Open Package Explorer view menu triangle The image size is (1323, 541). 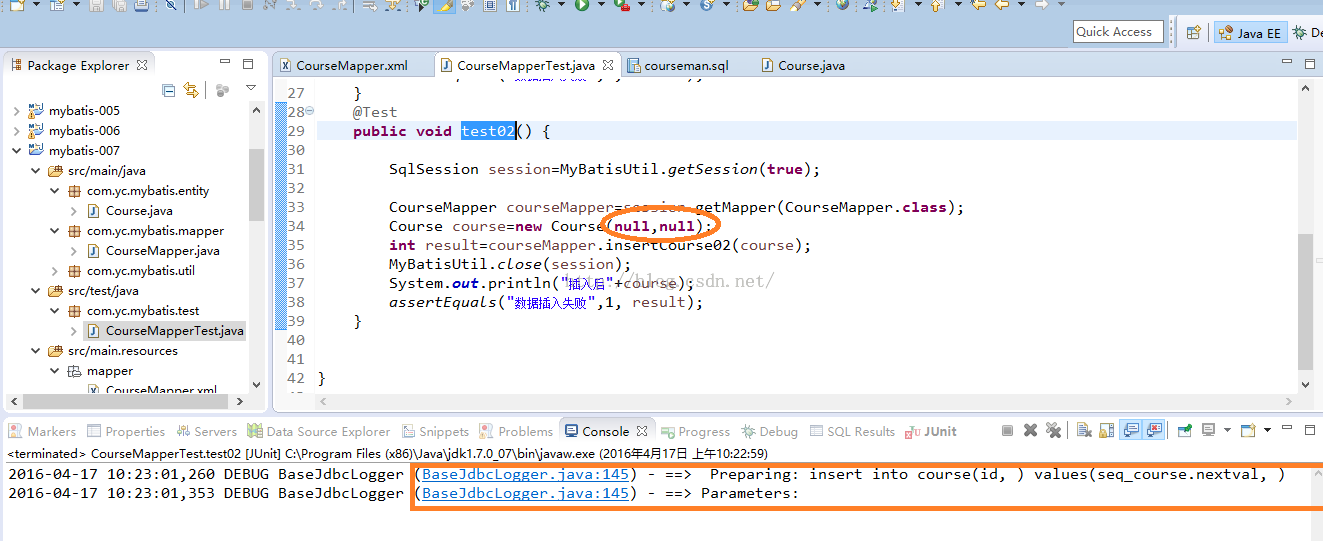tap(251, 89)
